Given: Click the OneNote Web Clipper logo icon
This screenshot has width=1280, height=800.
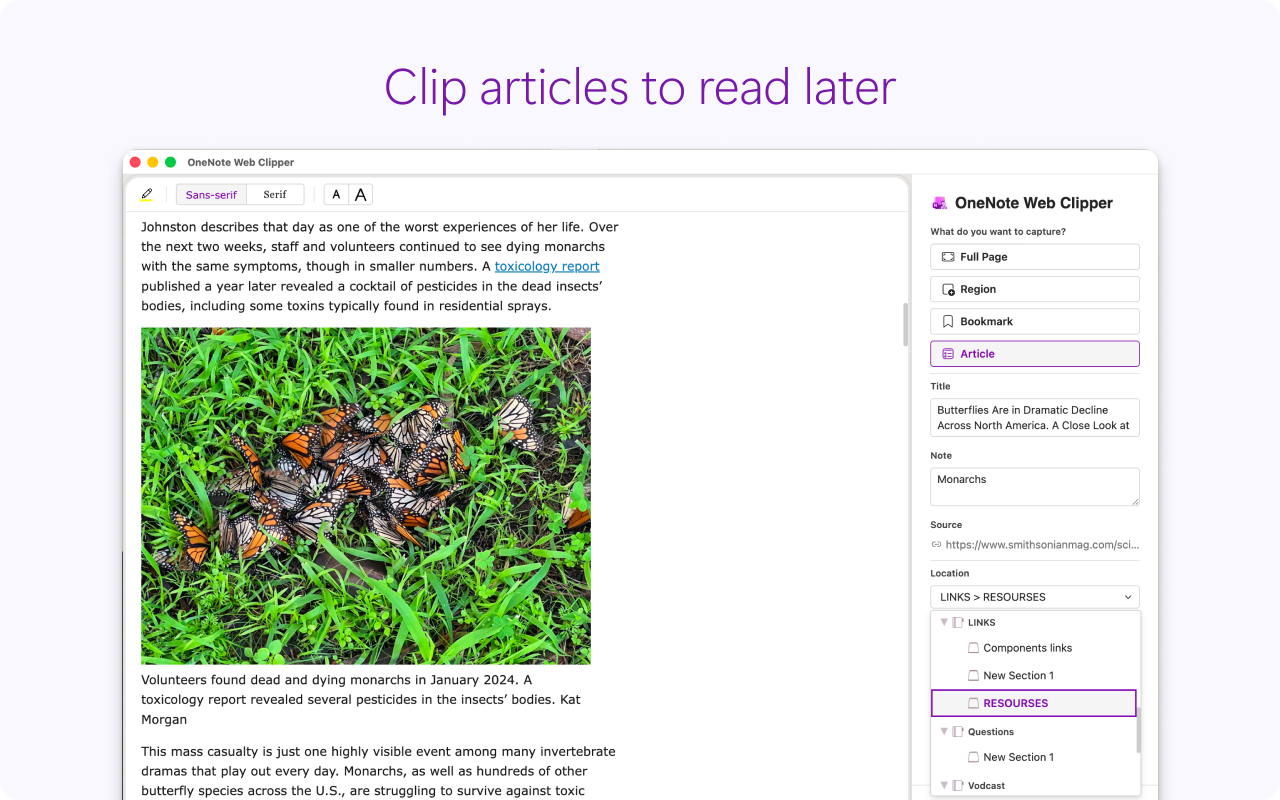Looking at the screenshot, I should click(939, 203).
